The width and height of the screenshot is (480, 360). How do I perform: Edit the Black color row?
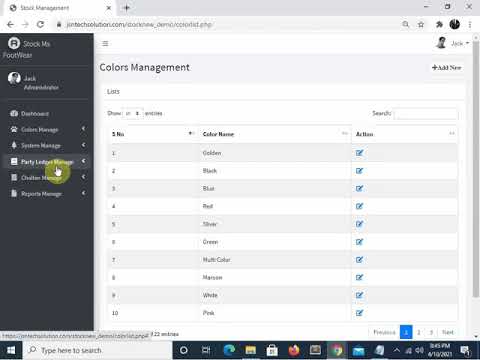pos(359,171)
